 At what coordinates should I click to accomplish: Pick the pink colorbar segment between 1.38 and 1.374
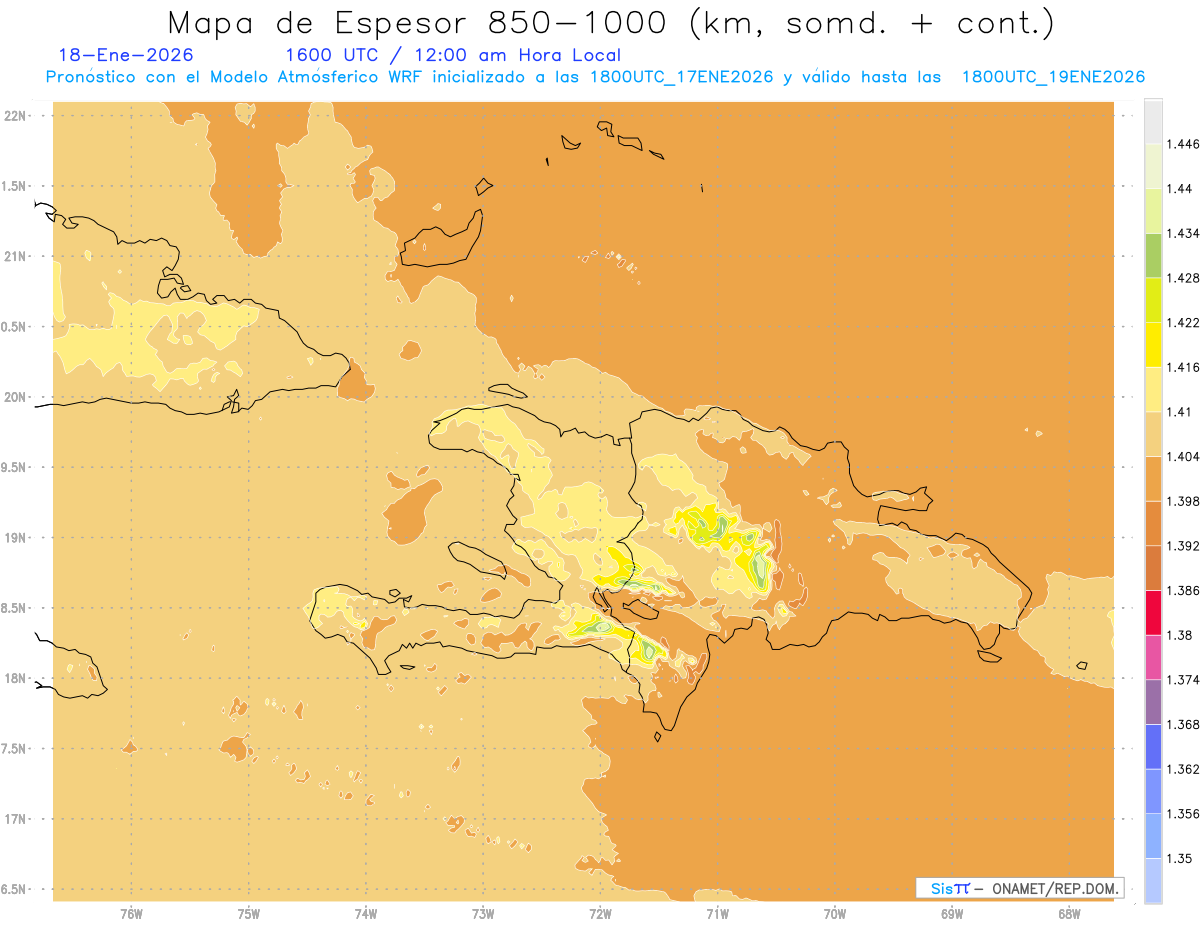point(1153,657)
